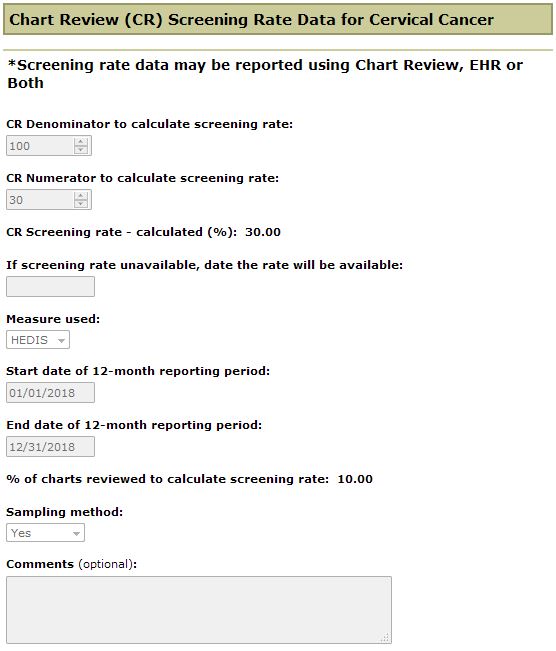Image resolution: width=556 pixels, height=651 pixels.
Task: Click the arrow on Sampling method Yes dropdown
Action: [x=76, y=534]
